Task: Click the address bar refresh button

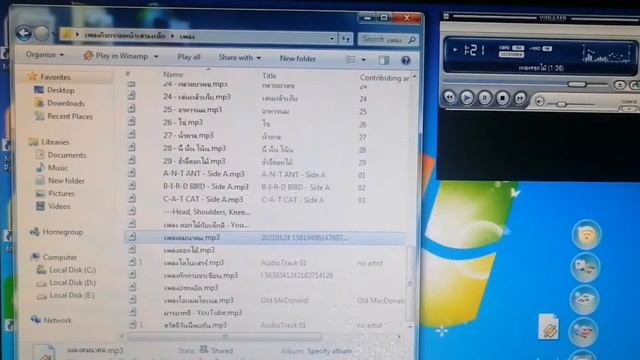Action: [x=346, y=39]
